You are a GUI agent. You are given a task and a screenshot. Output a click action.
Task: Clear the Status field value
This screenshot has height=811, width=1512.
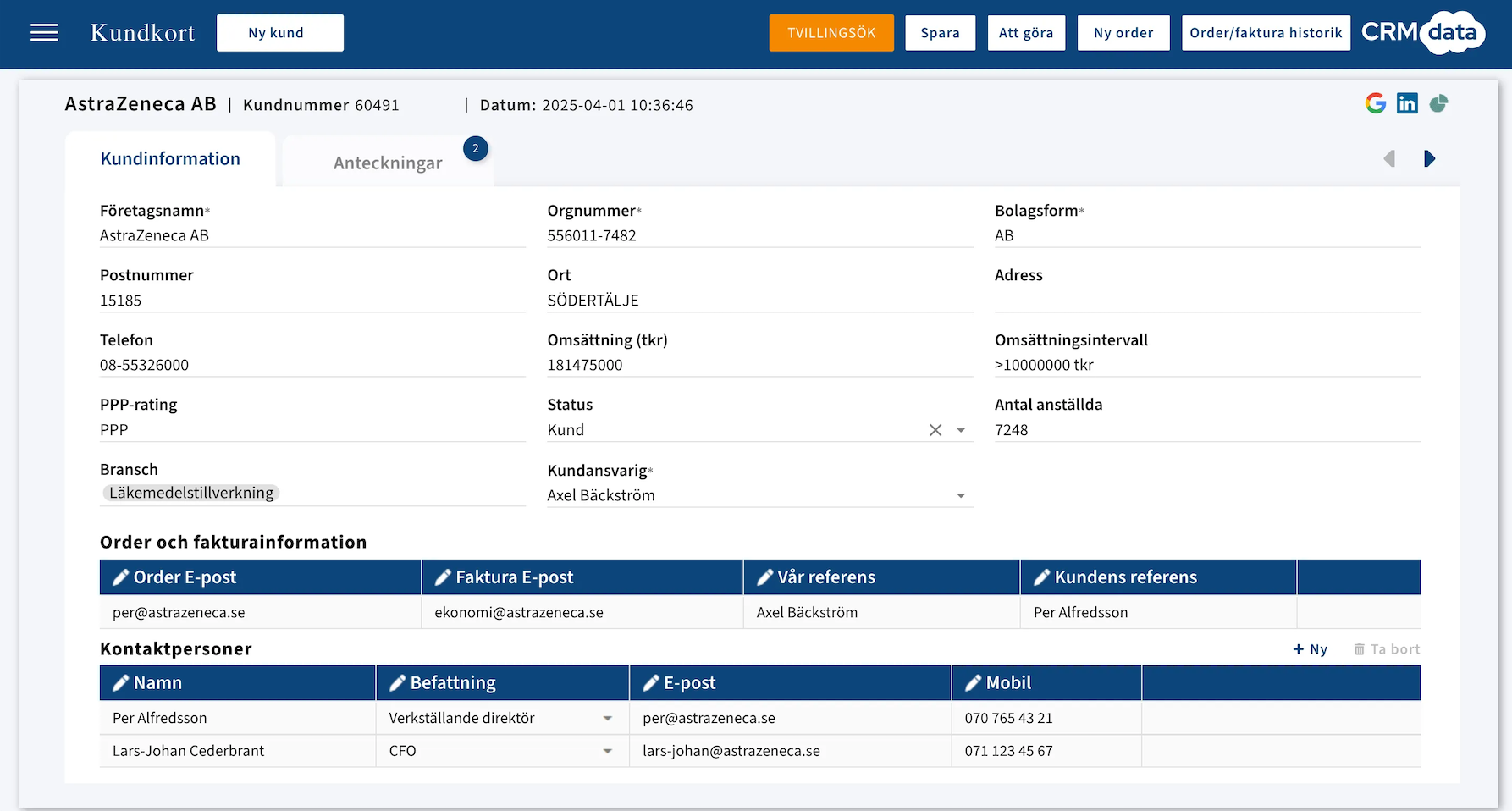(935, 430)
